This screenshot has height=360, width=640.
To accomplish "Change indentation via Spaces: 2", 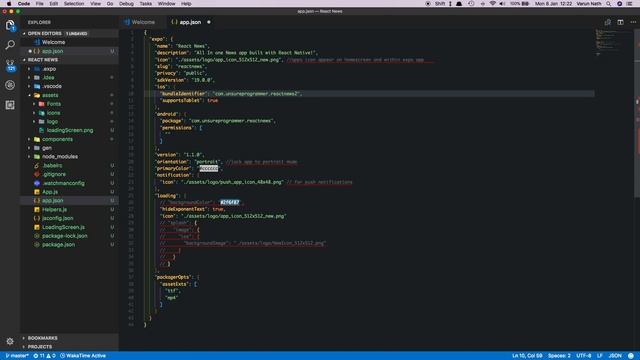I will coord(559,356).
